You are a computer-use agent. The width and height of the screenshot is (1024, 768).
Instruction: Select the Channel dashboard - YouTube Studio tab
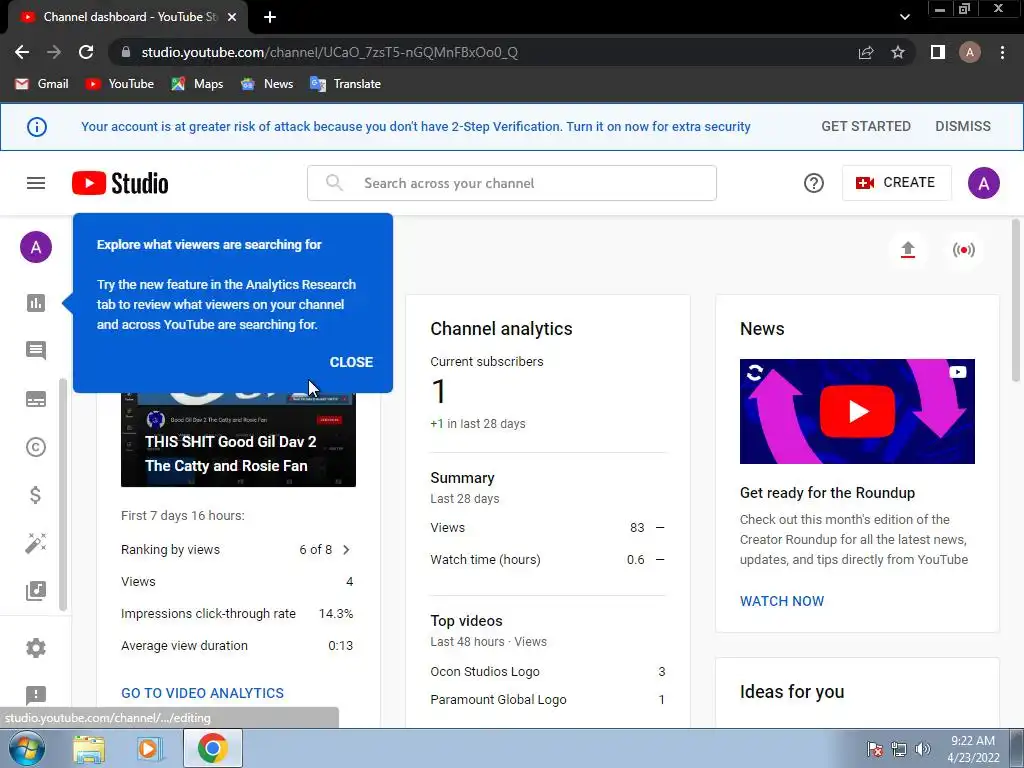click(128, 17)
